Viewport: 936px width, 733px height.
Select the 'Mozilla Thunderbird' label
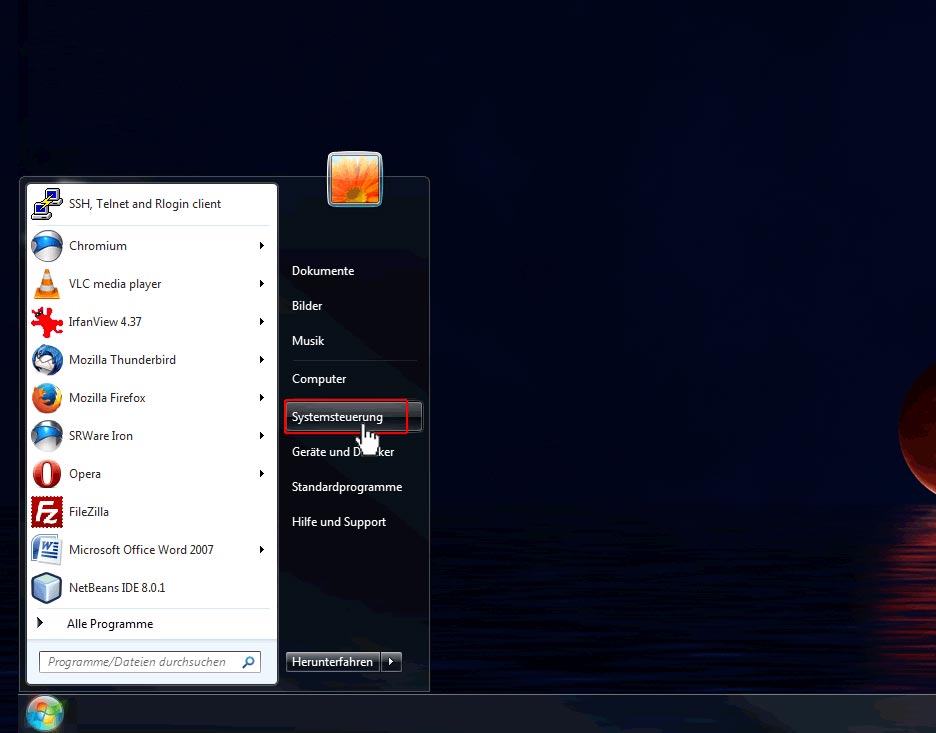click(x=122, y=360)
